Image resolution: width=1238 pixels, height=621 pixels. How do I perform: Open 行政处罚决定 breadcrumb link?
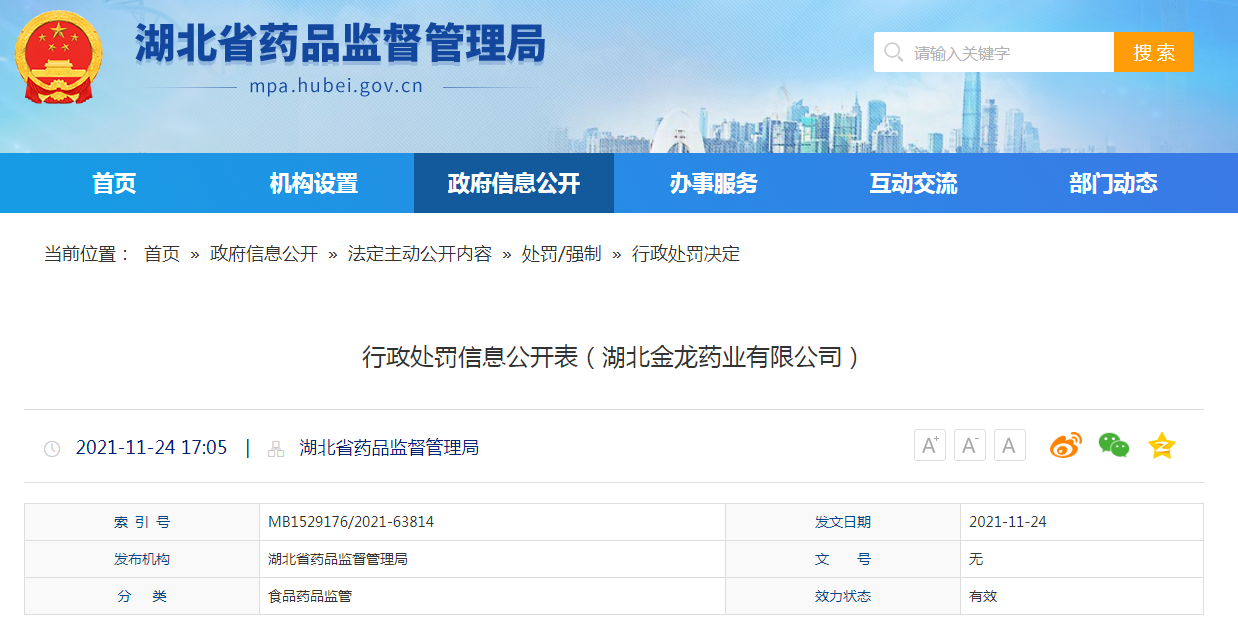click(x=686, y=254)
